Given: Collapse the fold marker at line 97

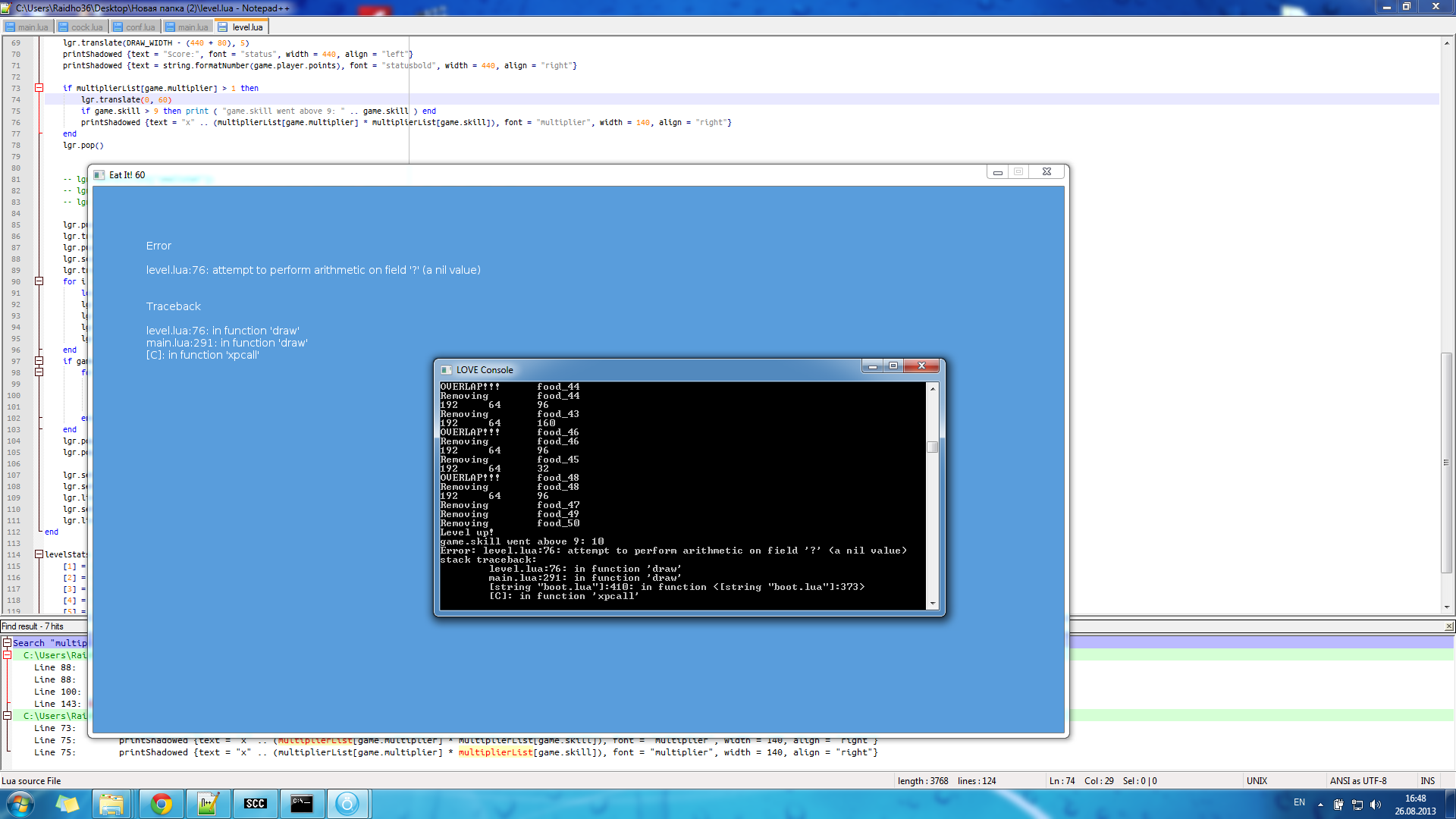Looking at the screenshot, I should 39,361.
